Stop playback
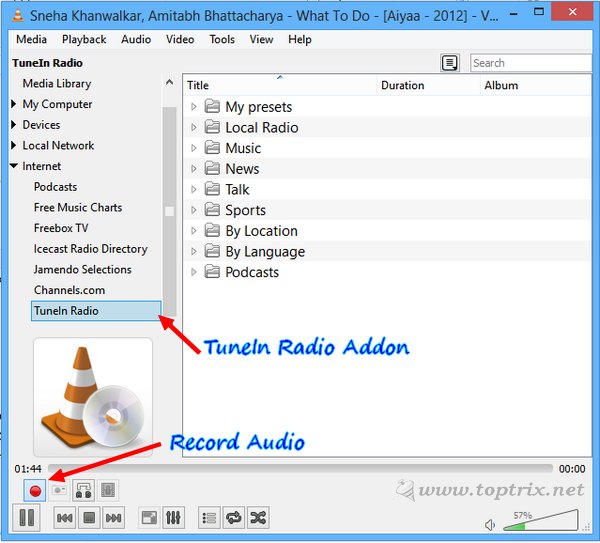Image resolution: width=600 pixels, height=543 pixels. 89,518
